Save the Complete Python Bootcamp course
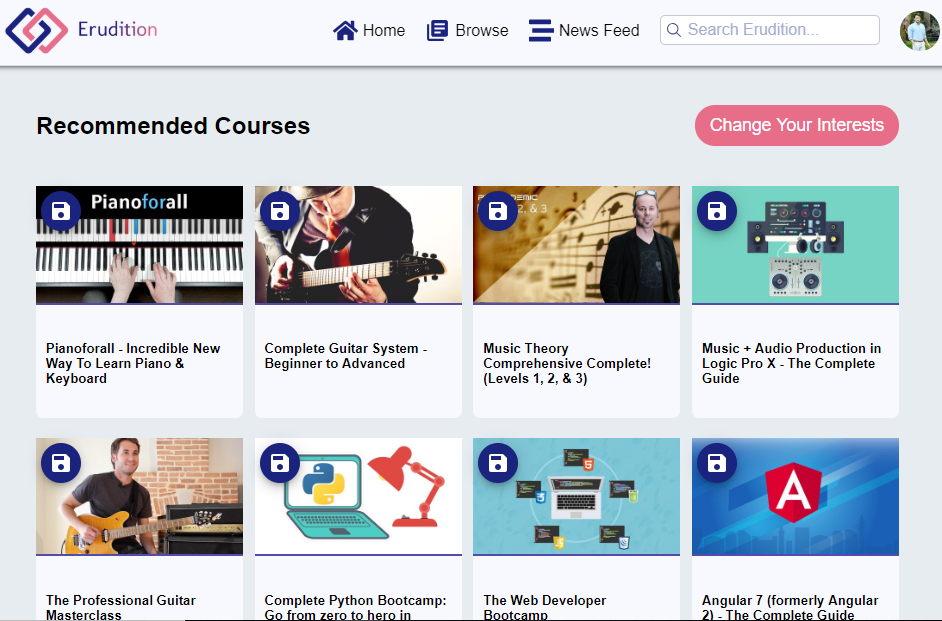 tap(280, 463)
